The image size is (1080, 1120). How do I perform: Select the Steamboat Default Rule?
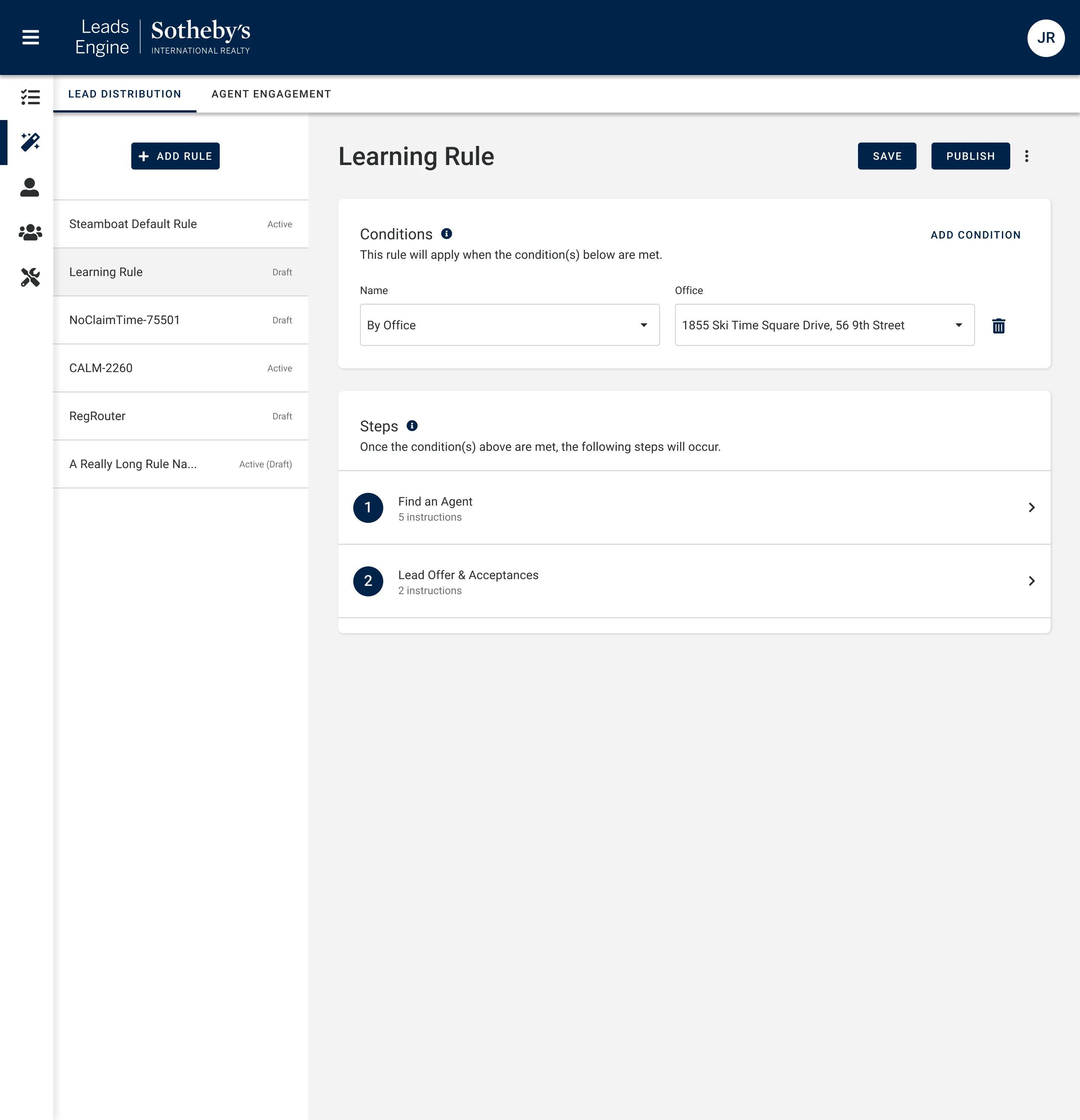(181, 224)
